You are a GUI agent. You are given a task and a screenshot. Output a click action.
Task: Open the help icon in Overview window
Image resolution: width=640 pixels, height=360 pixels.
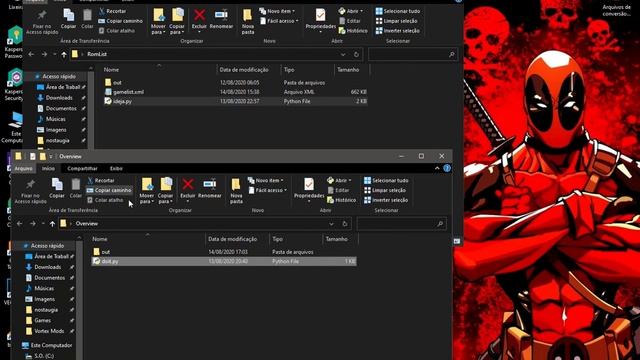click(x=447, y=168)
